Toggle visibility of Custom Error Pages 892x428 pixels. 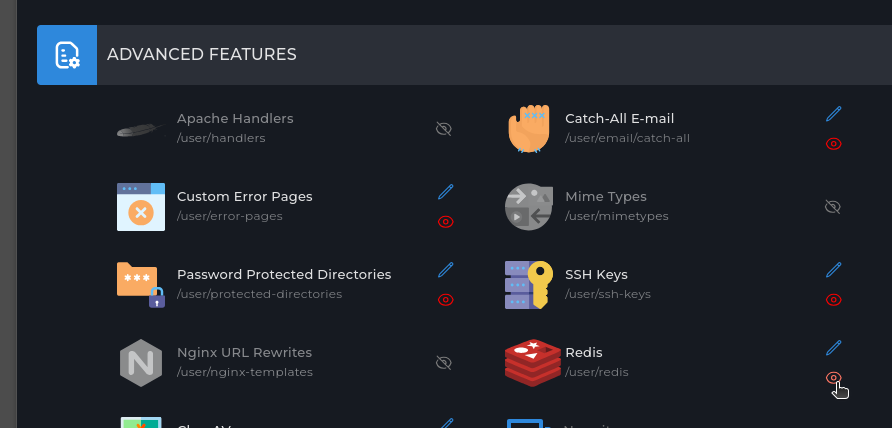pyautogui.click(x=446, y=222)
